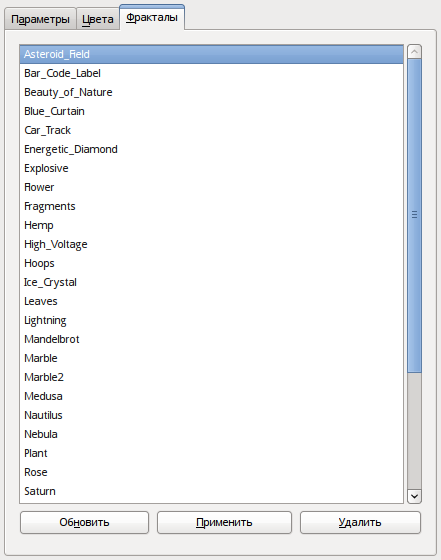Click the empty scrollbar track below thumb
This screenshot has height=560, width=441.
point(414,431)
